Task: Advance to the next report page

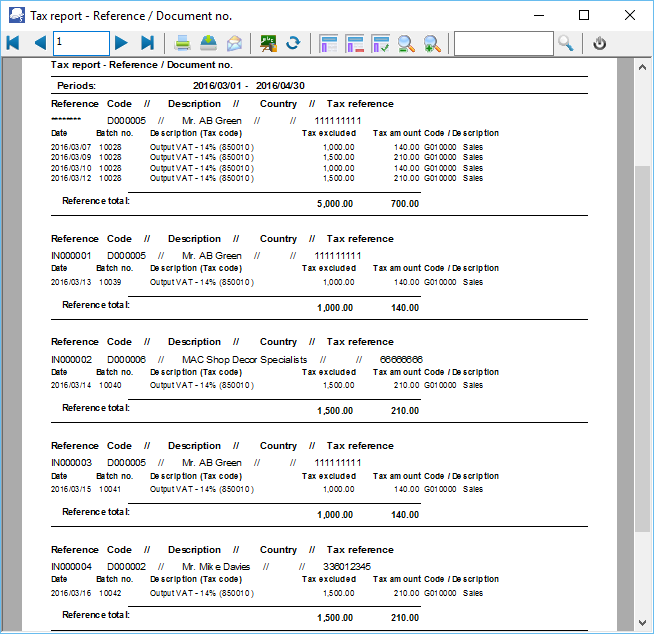Action: click(121, 43)
